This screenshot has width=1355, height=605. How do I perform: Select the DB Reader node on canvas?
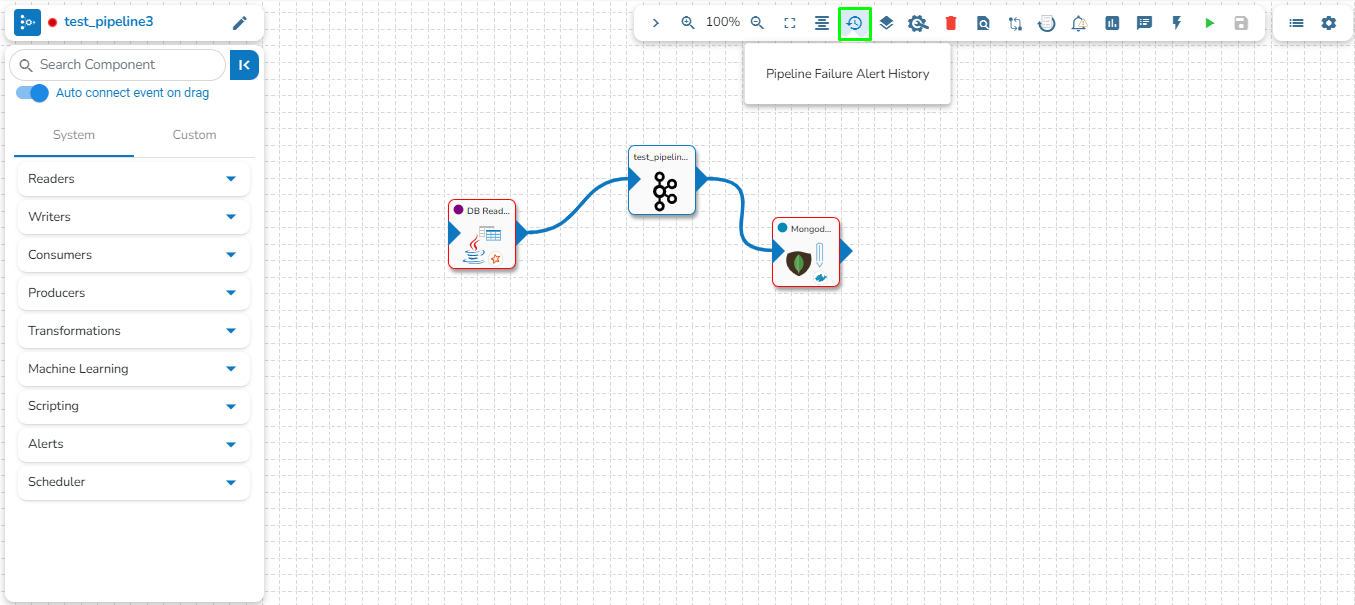pos(482,234)
